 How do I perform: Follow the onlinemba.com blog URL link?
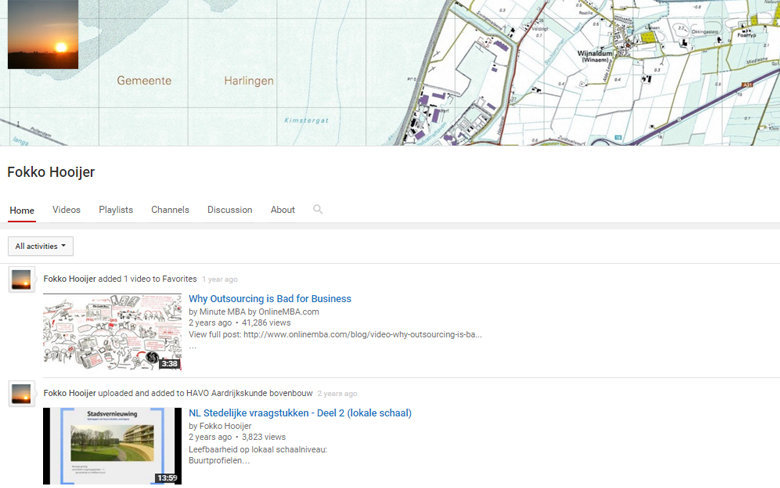point(362,334)
